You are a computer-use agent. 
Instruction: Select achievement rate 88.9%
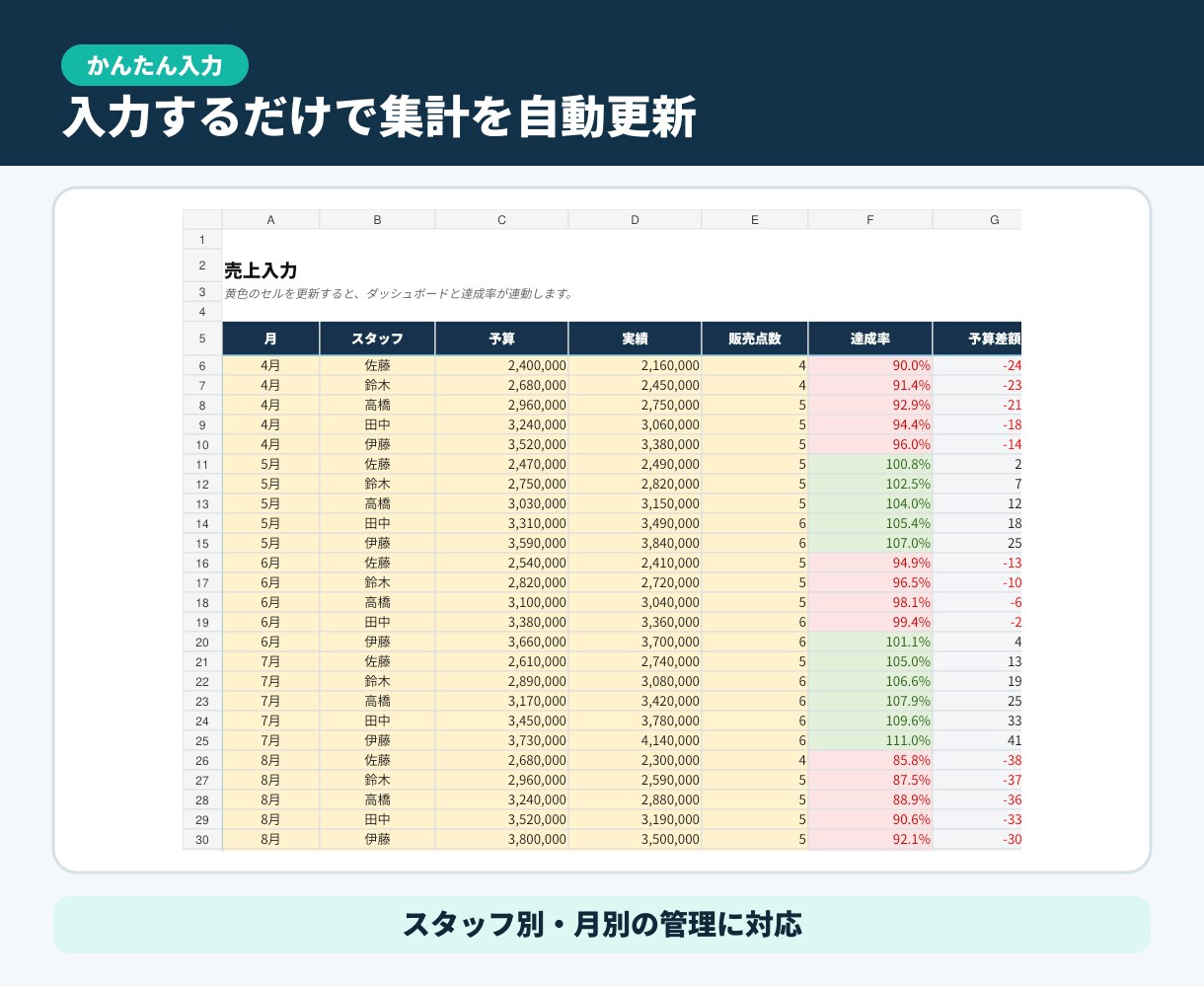[870, 799]
